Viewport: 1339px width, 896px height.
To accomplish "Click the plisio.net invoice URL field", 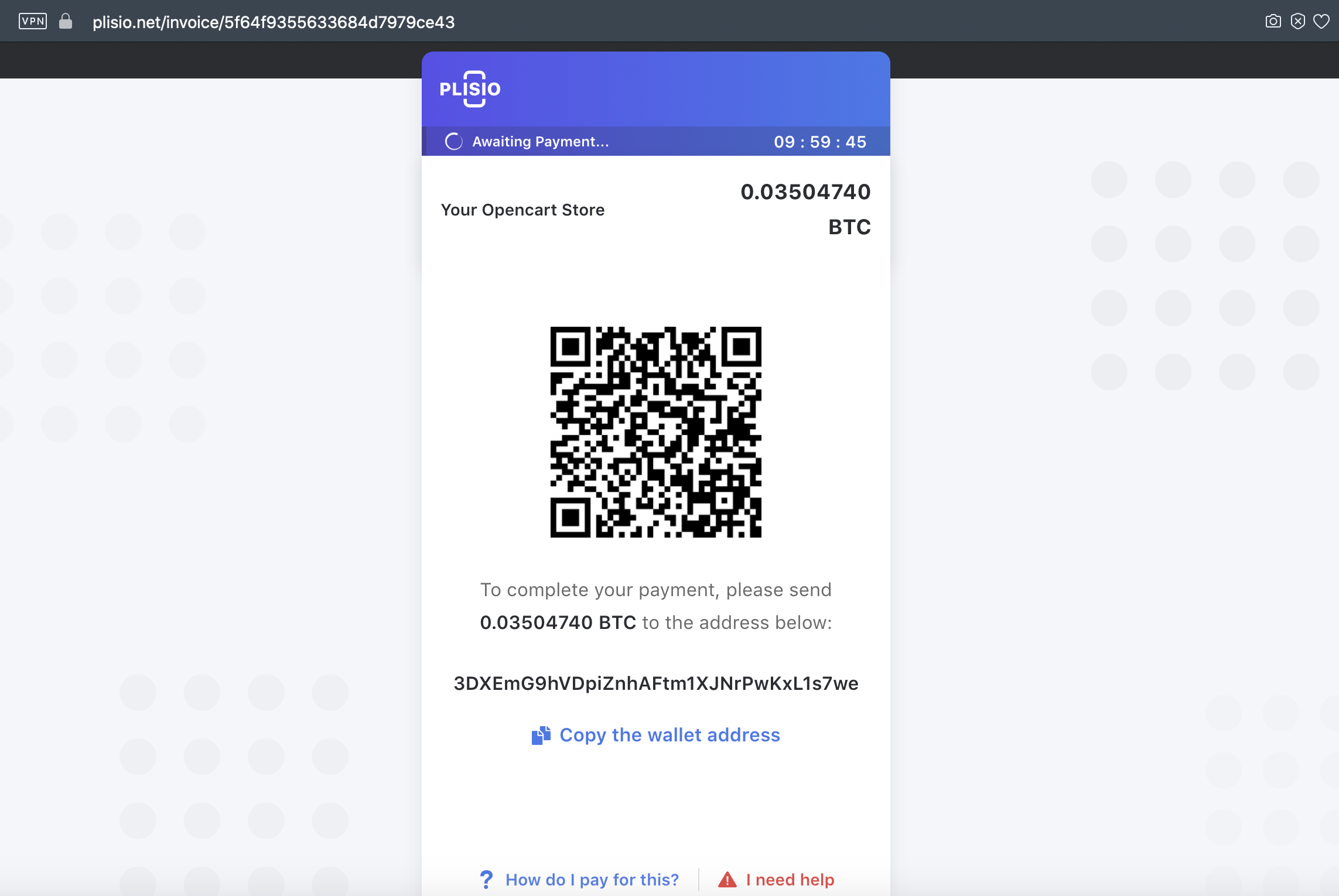I will [274, 22].
